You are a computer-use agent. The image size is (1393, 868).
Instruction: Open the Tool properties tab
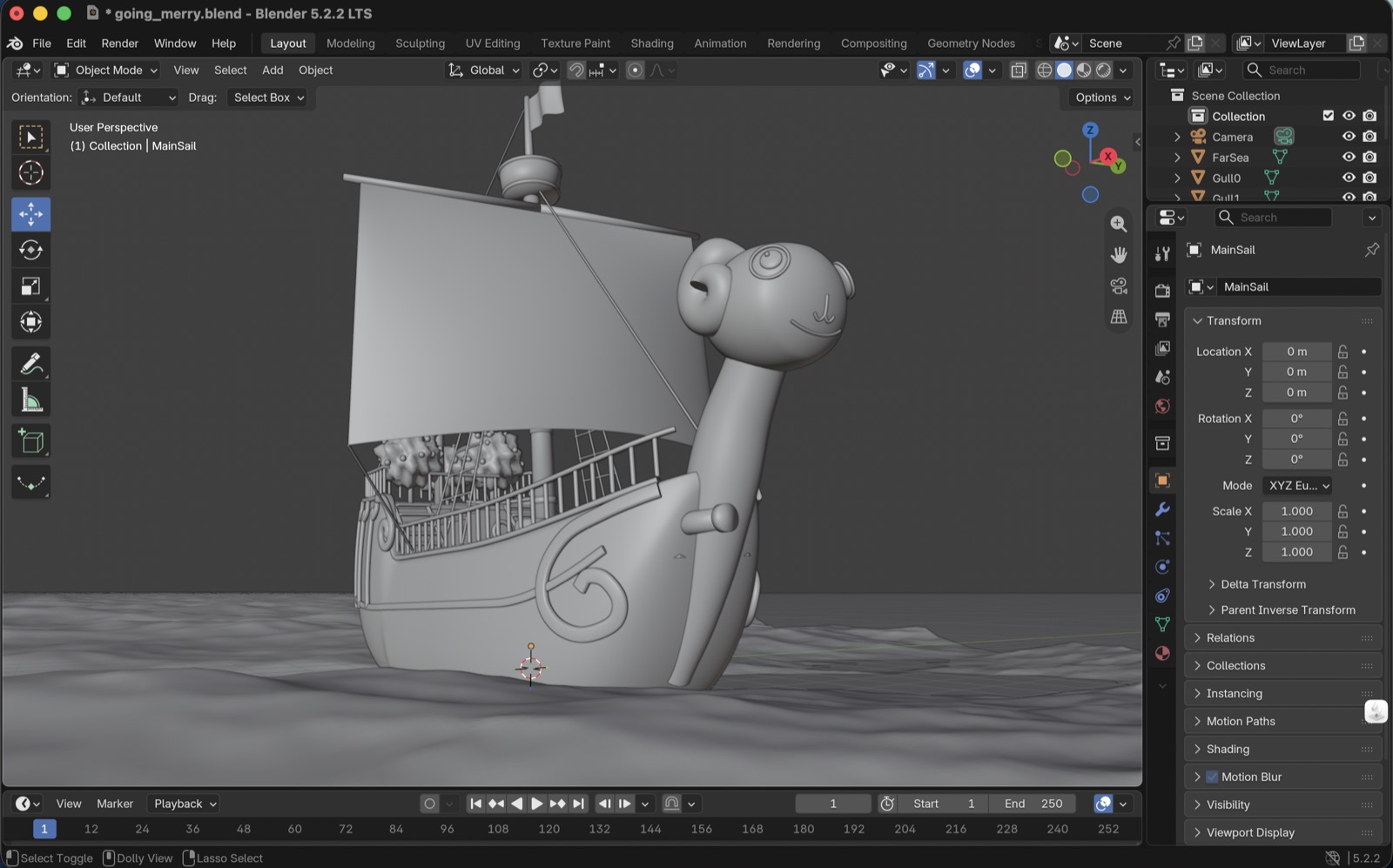1162,253
